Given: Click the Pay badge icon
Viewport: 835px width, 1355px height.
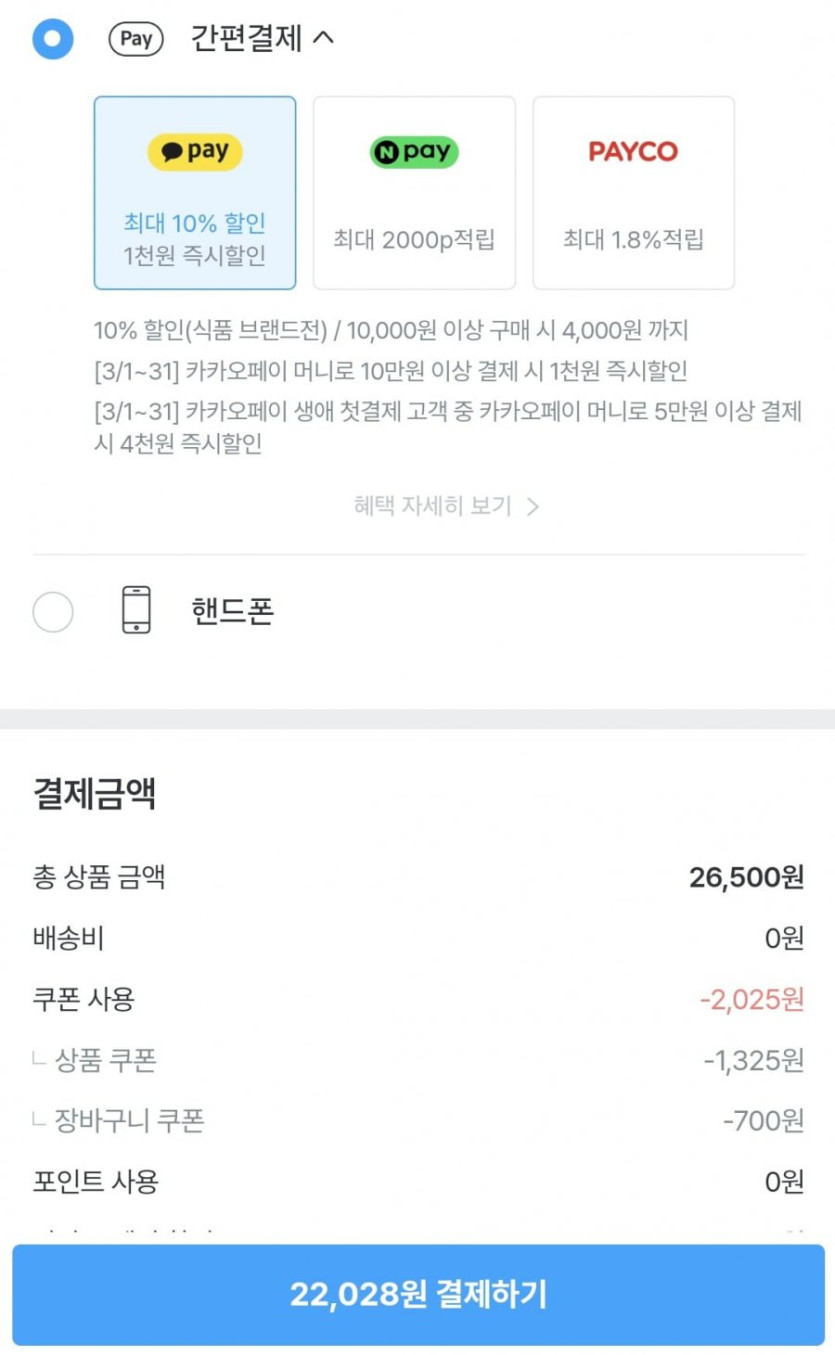Looking at the screenshot, I should (136, 39).
